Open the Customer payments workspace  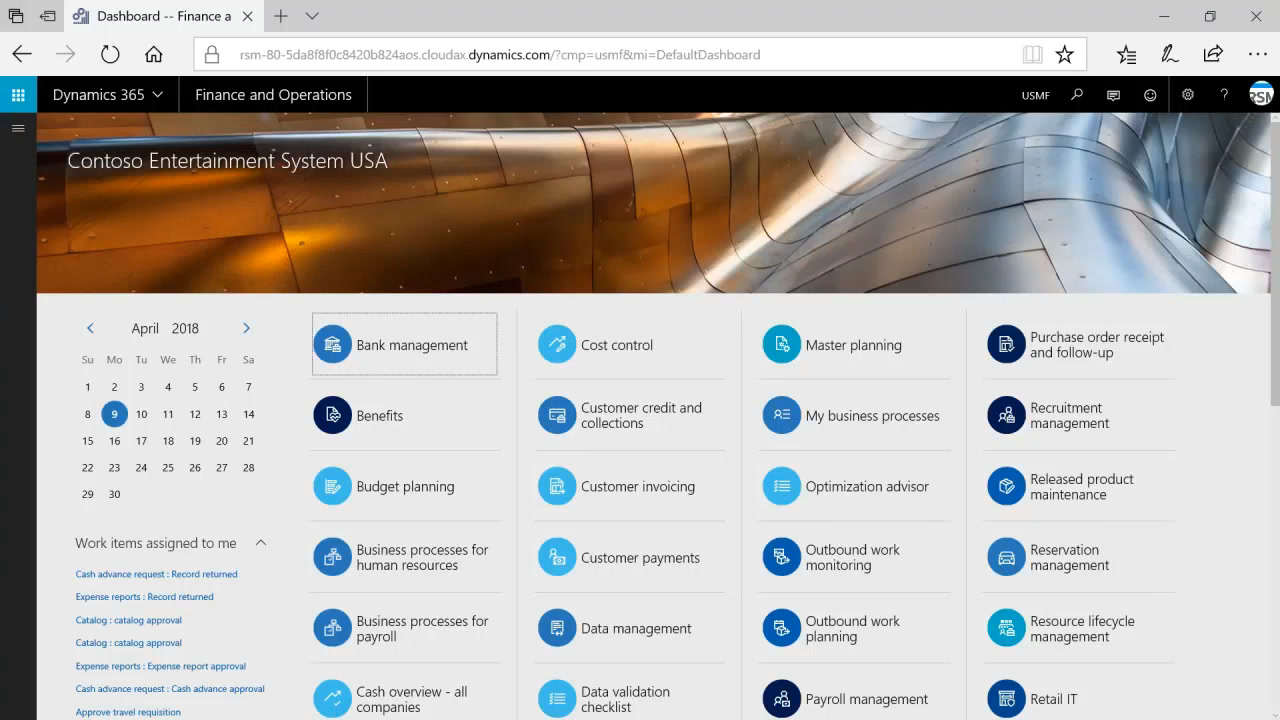[629, 557]
